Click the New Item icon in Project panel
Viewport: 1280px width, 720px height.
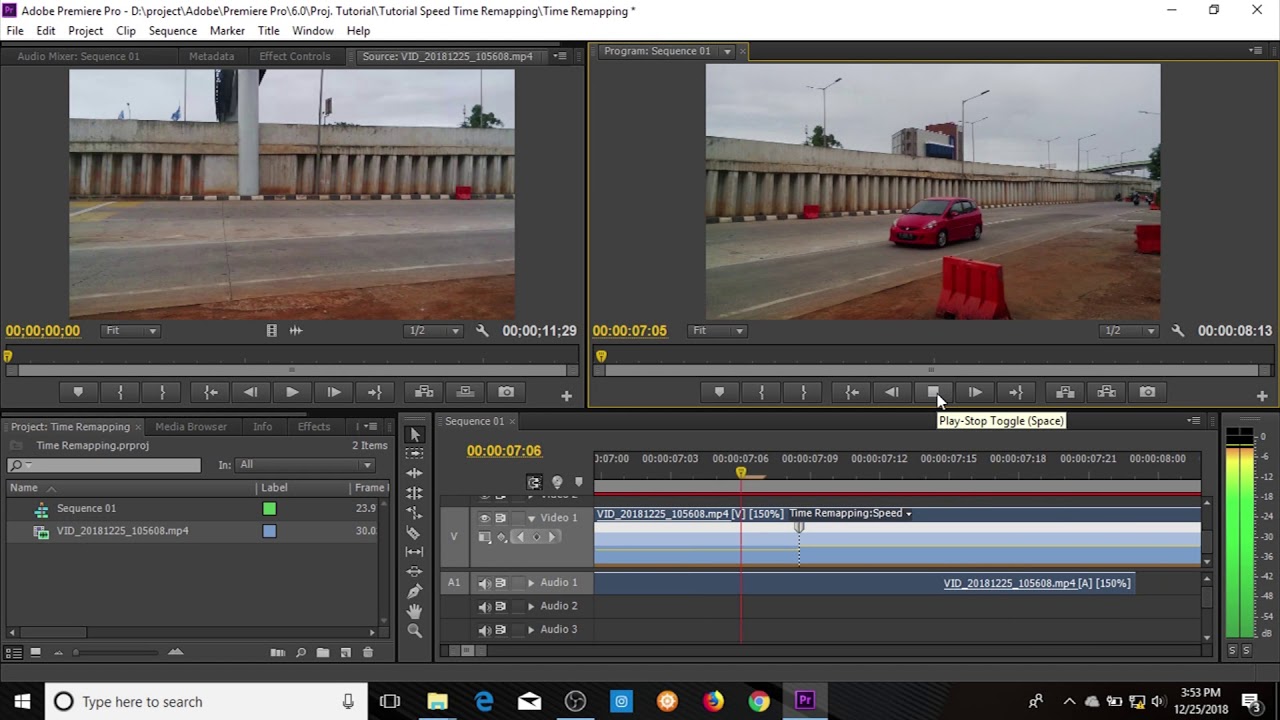[346, 653]
